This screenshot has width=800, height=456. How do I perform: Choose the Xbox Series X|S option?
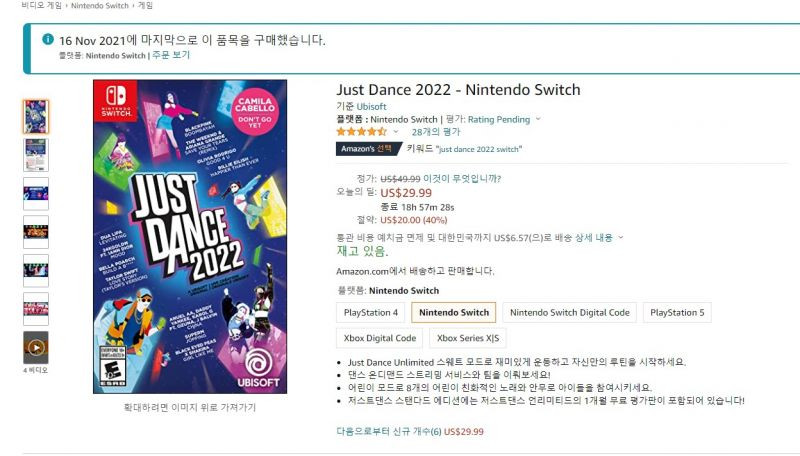[468, 338]
